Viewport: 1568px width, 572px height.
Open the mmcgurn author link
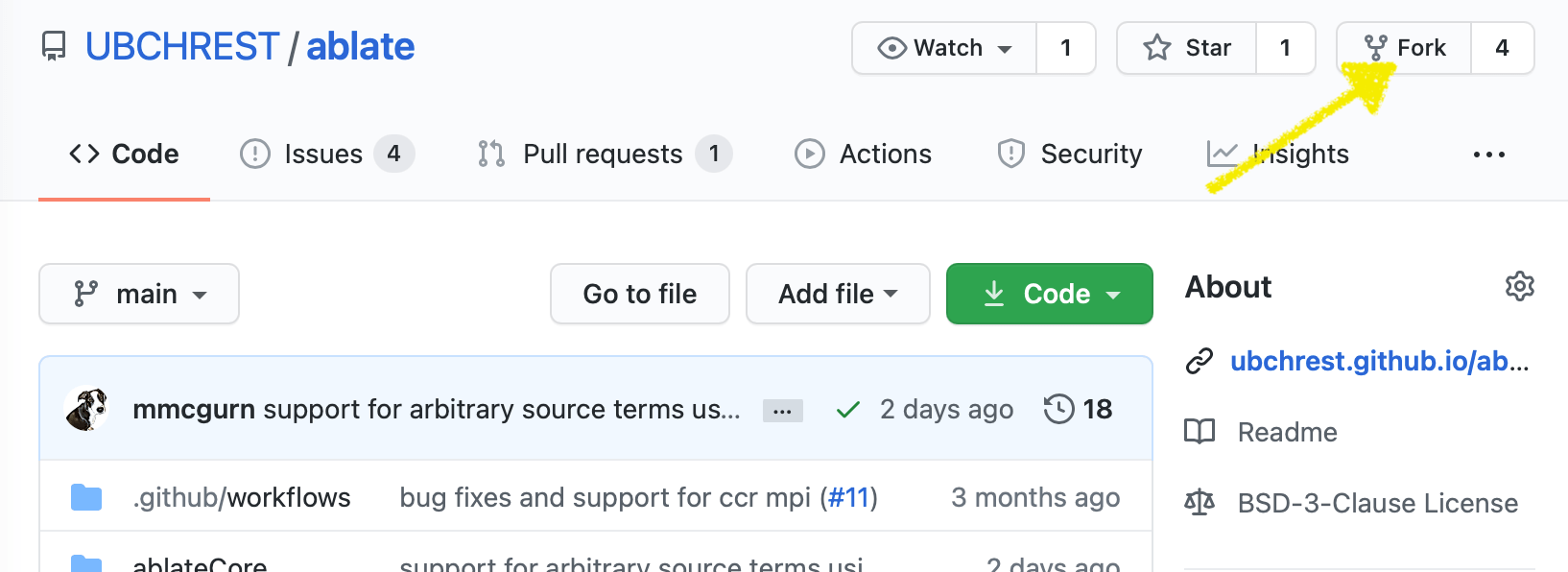(194, 410)
